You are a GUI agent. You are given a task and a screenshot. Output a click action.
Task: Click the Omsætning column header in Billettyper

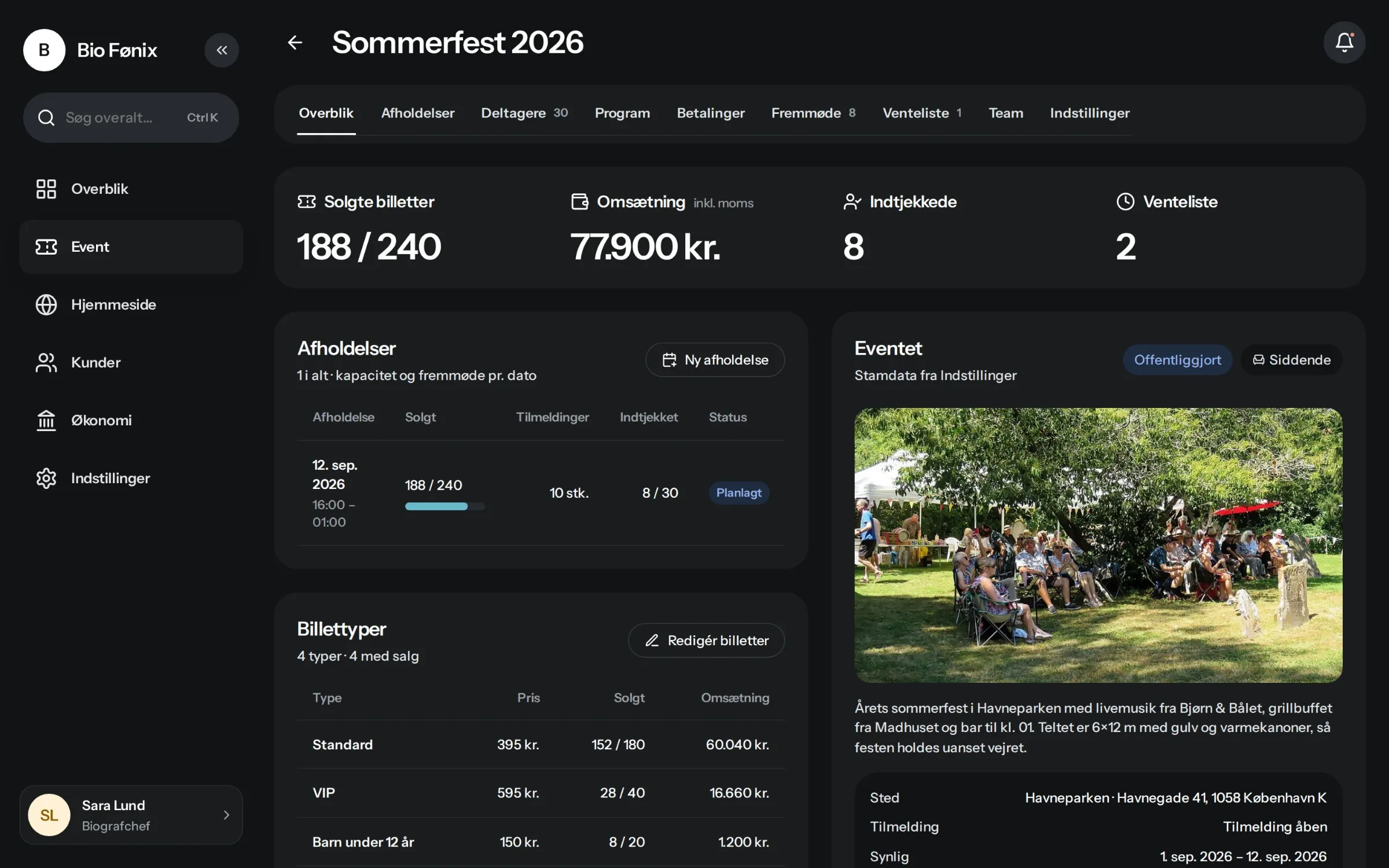click(x=735, y=697)
